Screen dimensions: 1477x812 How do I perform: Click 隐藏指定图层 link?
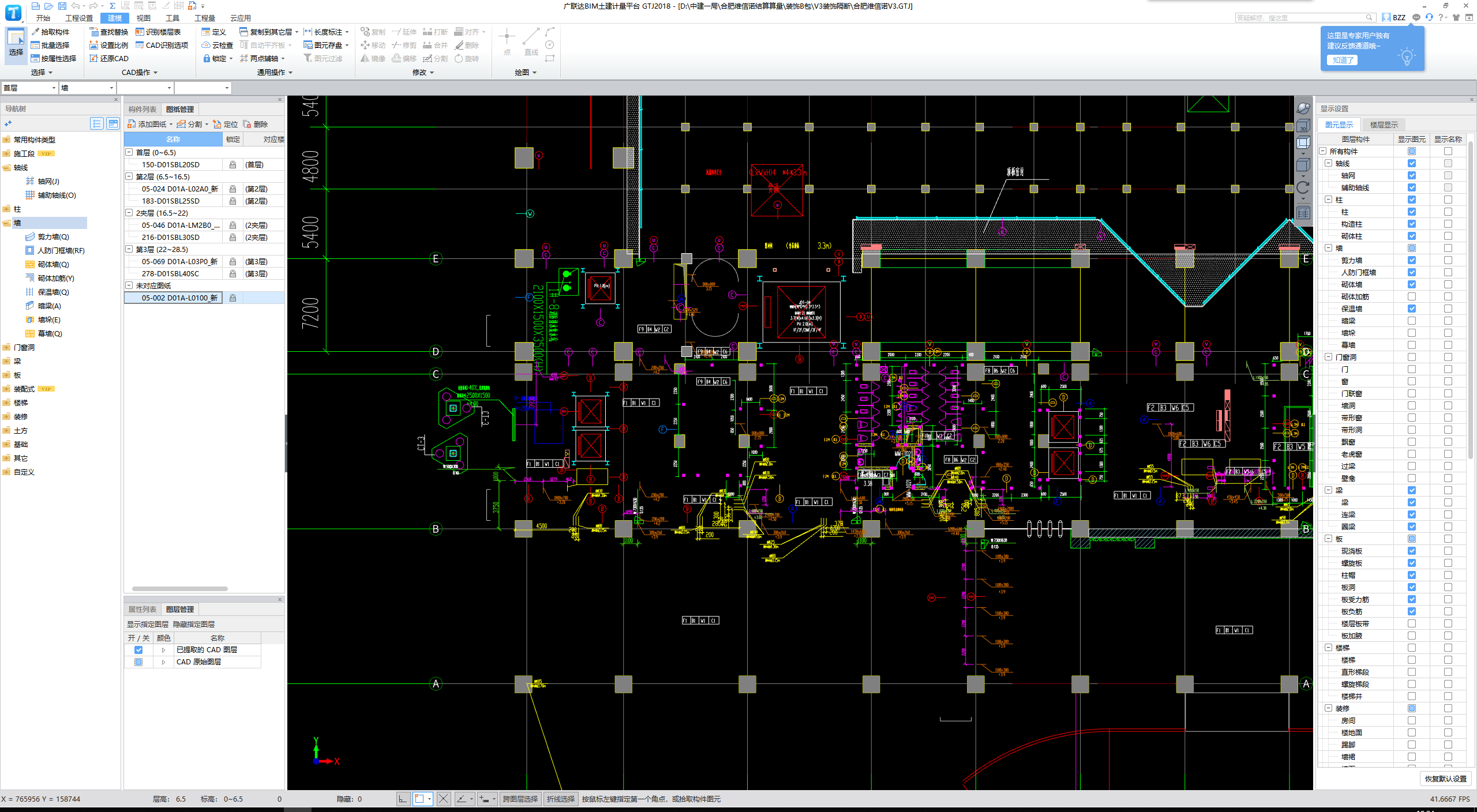tap(194, 625)
